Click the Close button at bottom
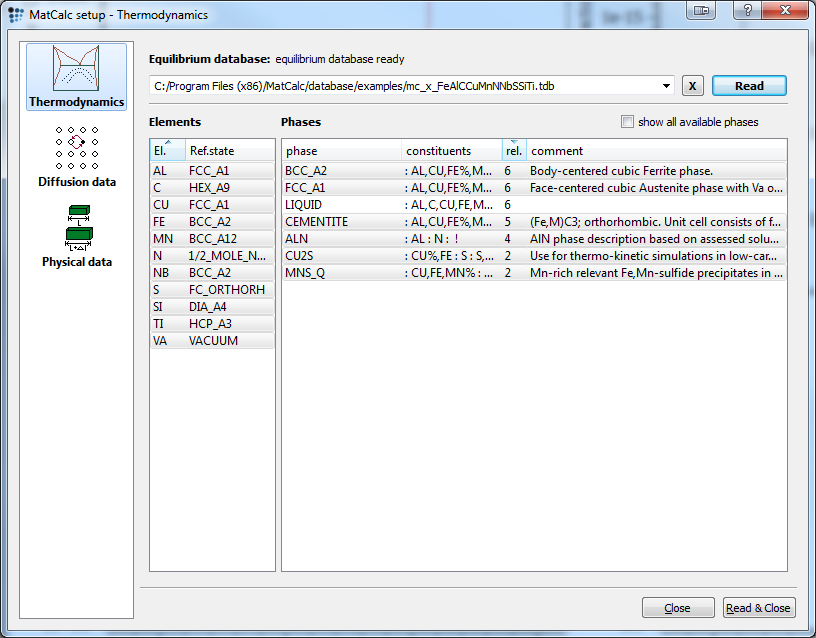 677,608
